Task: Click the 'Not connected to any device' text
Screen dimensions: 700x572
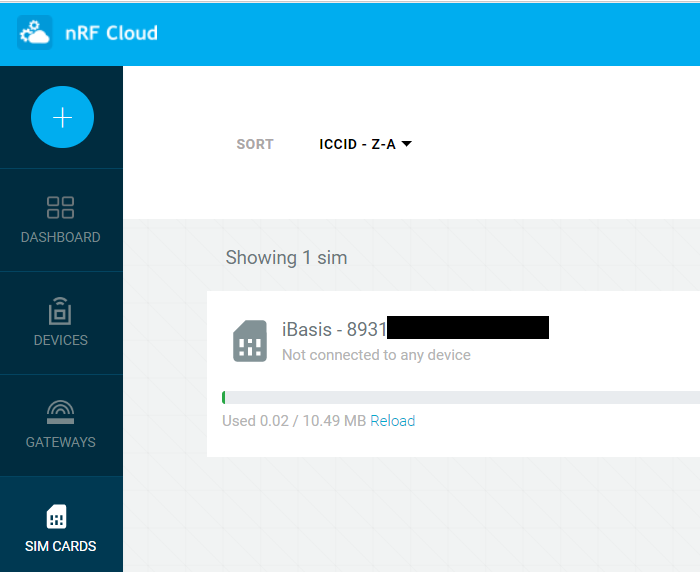Action: pyautogui.click(x=376, y=355)
